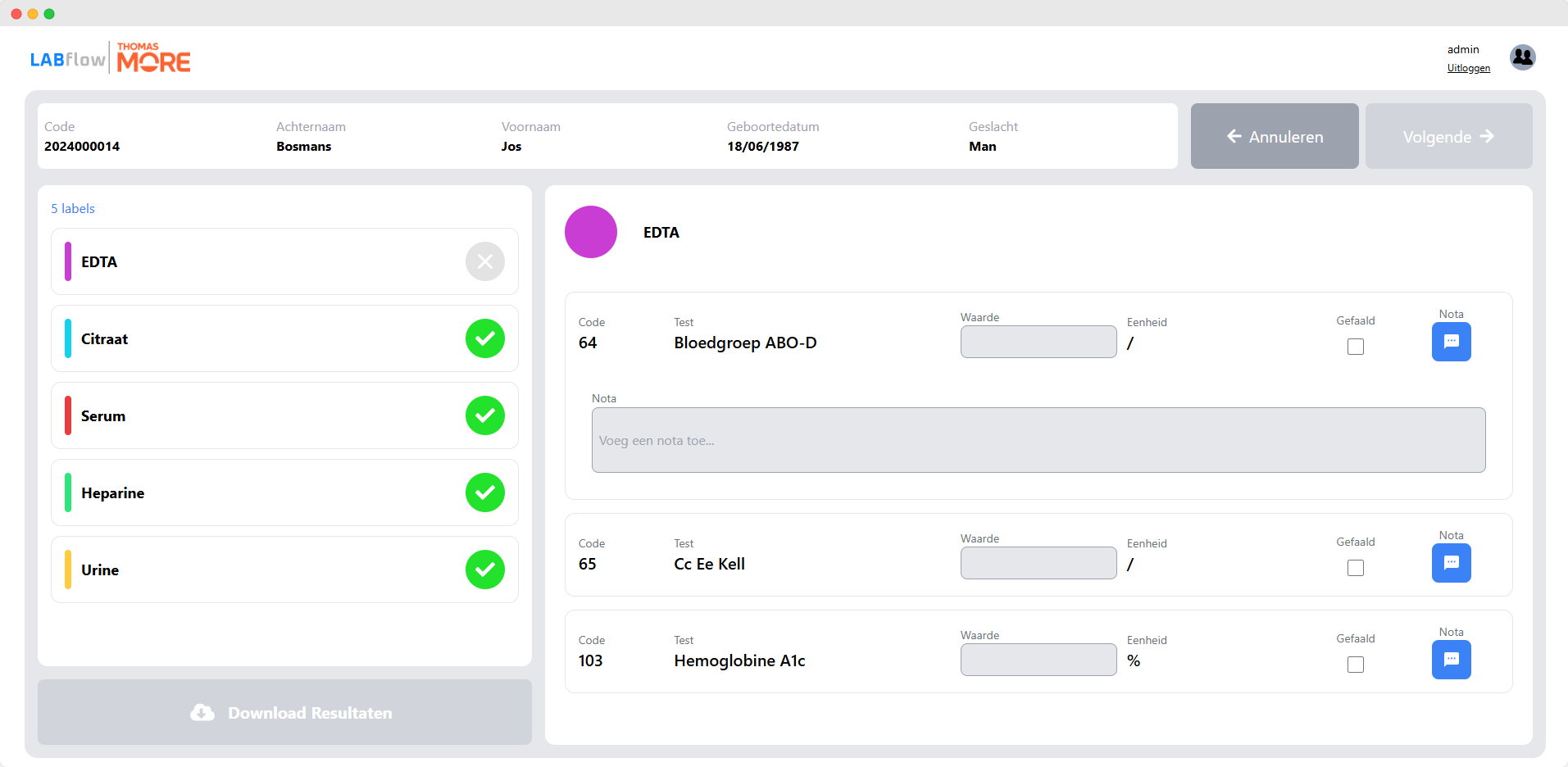This screenshot has width=1568, height=767.
Task: Open the note icon for Hemoglobine A1c
Action: tap(1451, 660)
